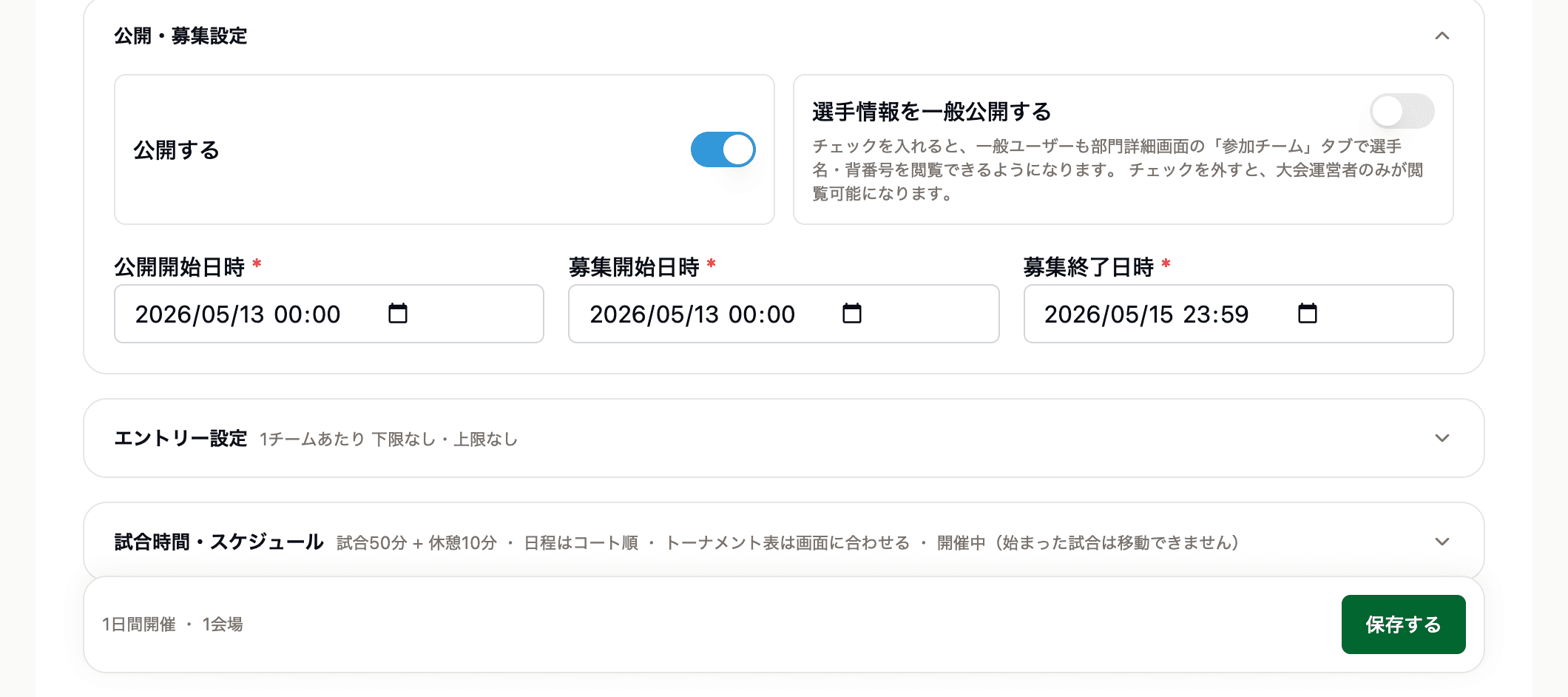Expand the エントリー設定 section chevron
Screen dimensions: 1568x697
point(1442,438)
